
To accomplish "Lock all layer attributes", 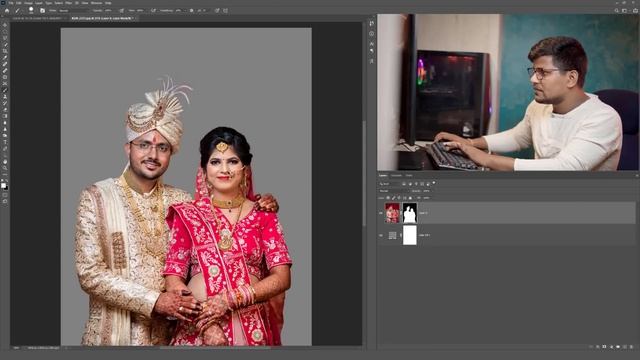I will coord(410,198).
